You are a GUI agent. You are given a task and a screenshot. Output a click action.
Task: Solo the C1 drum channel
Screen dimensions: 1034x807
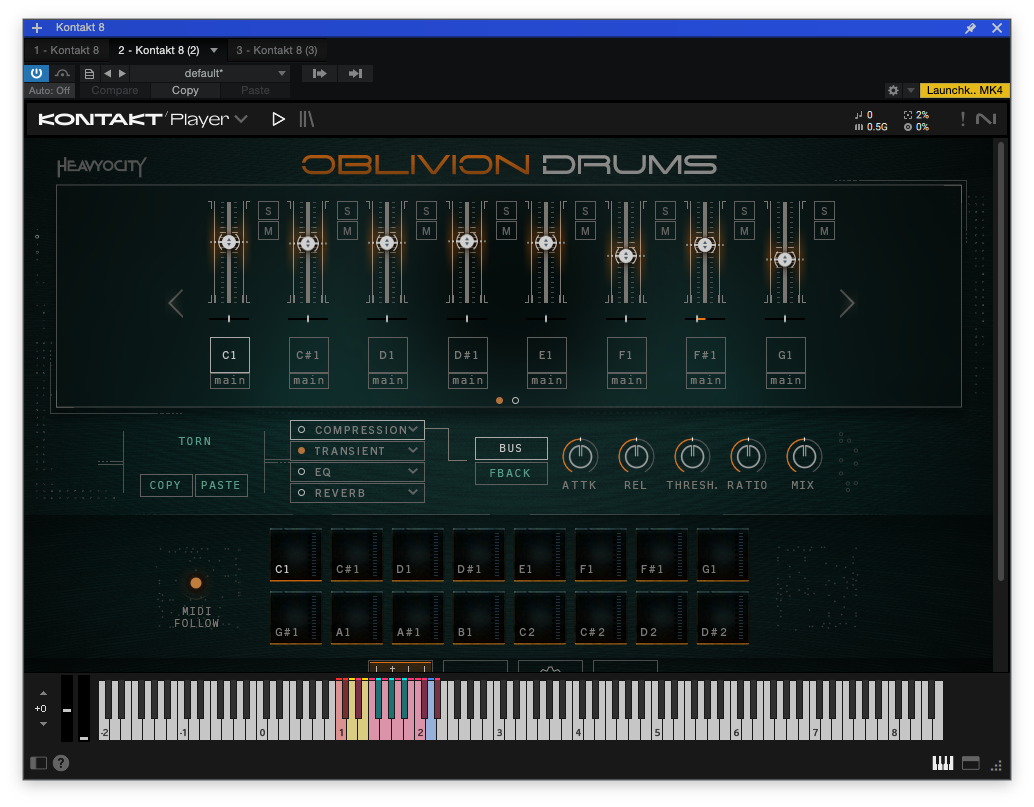click(x=268, y=211)
